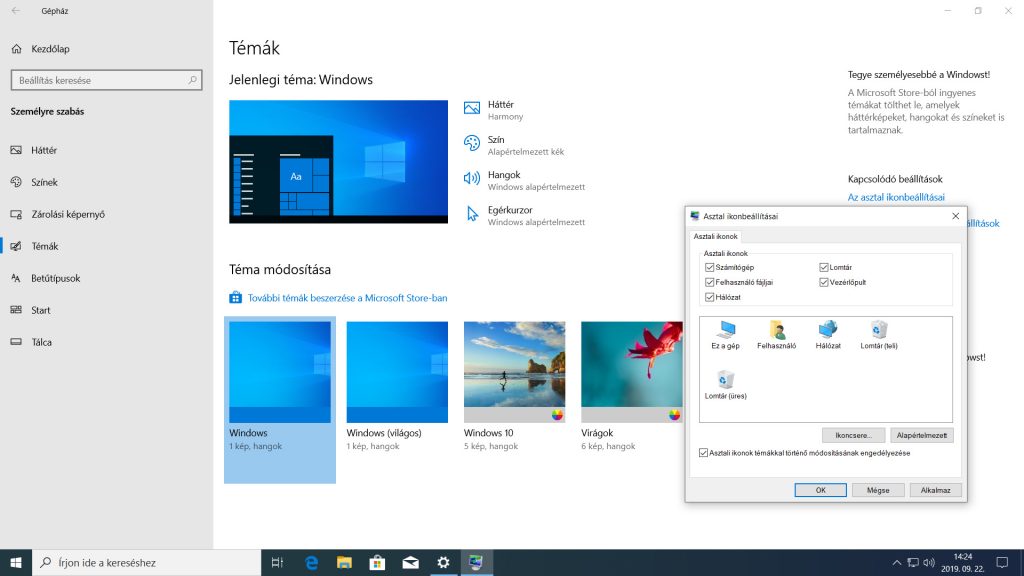Open the Mail app from the taskbar

tap(410, 562)
